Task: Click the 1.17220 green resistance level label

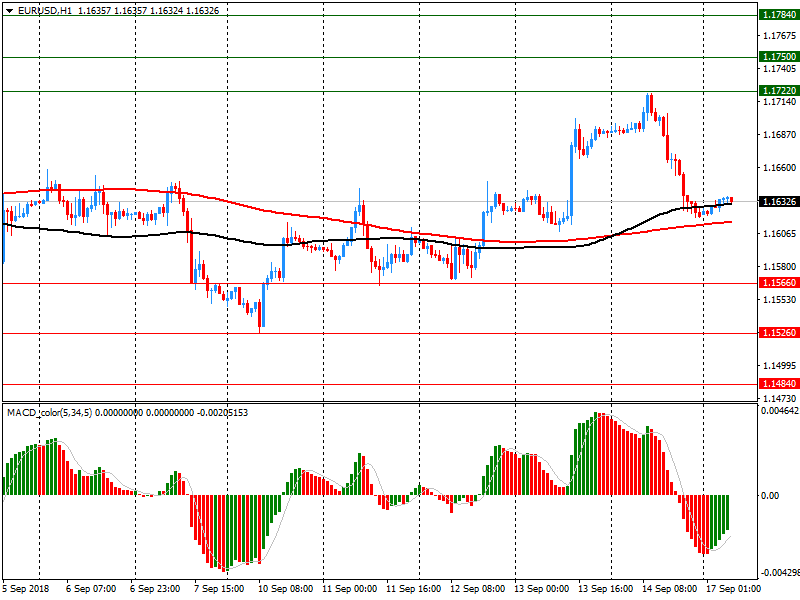Action: 779,90
